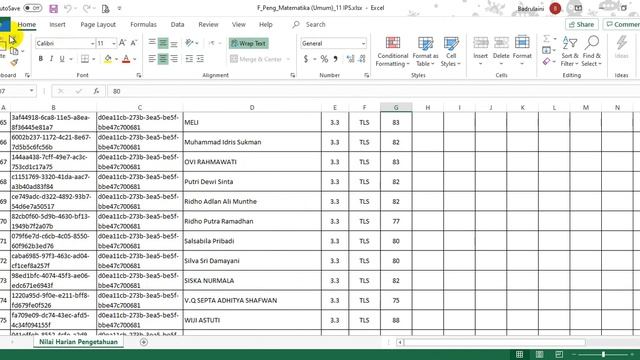Click the Increase Font Size icon

(x=122, y=43)
